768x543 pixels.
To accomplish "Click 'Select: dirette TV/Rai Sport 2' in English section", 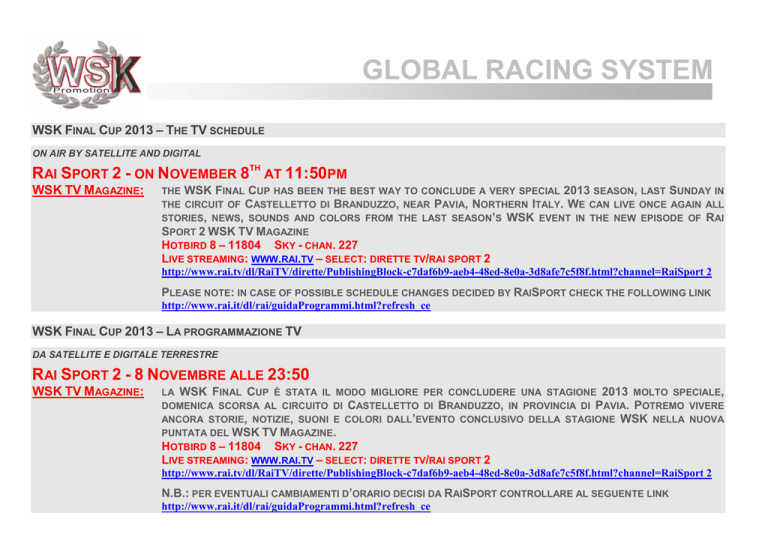I will (408, 259).
